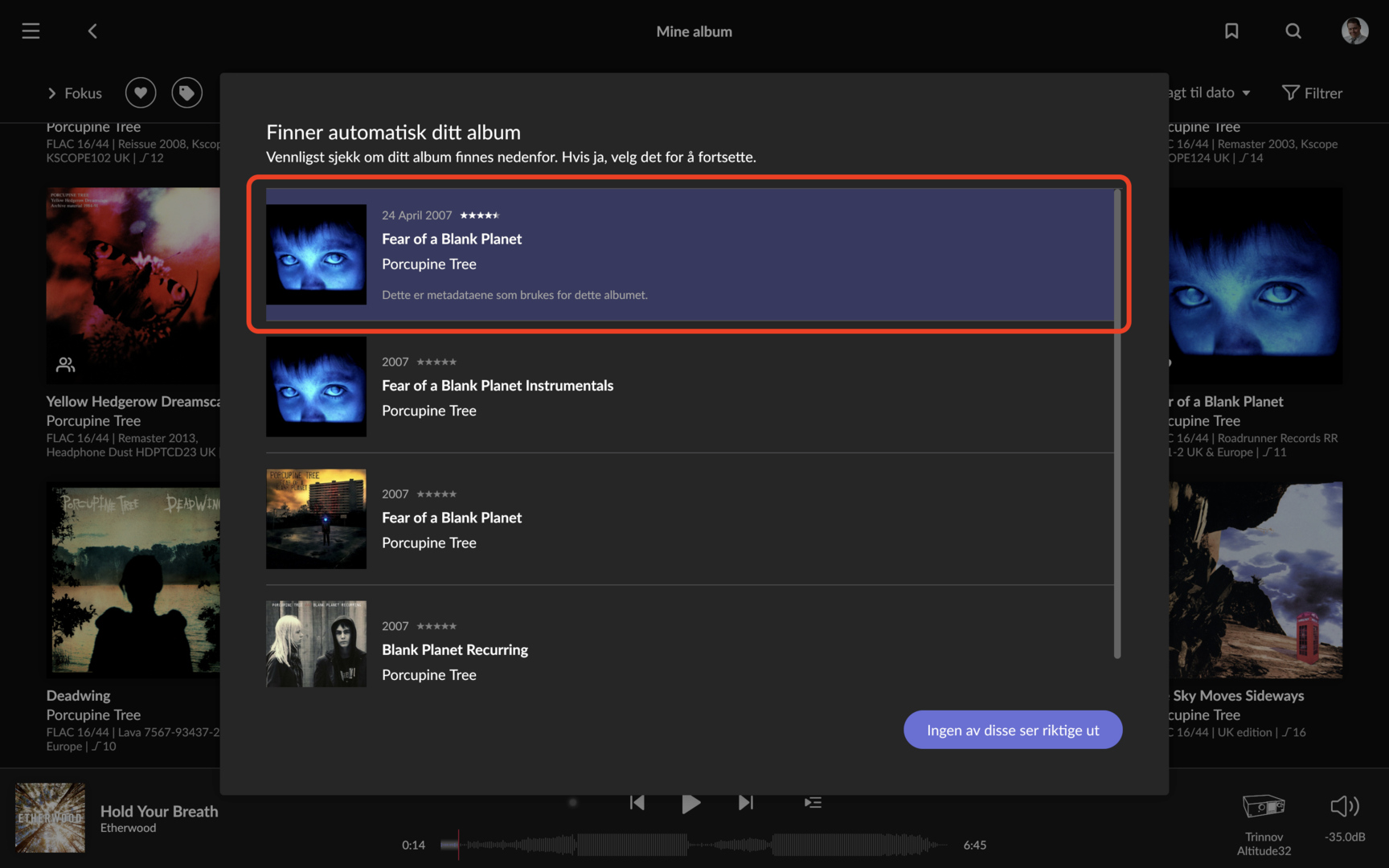Click the -35.0dB volume value
Screen dimensions: 1389x868
point(1345,837)
